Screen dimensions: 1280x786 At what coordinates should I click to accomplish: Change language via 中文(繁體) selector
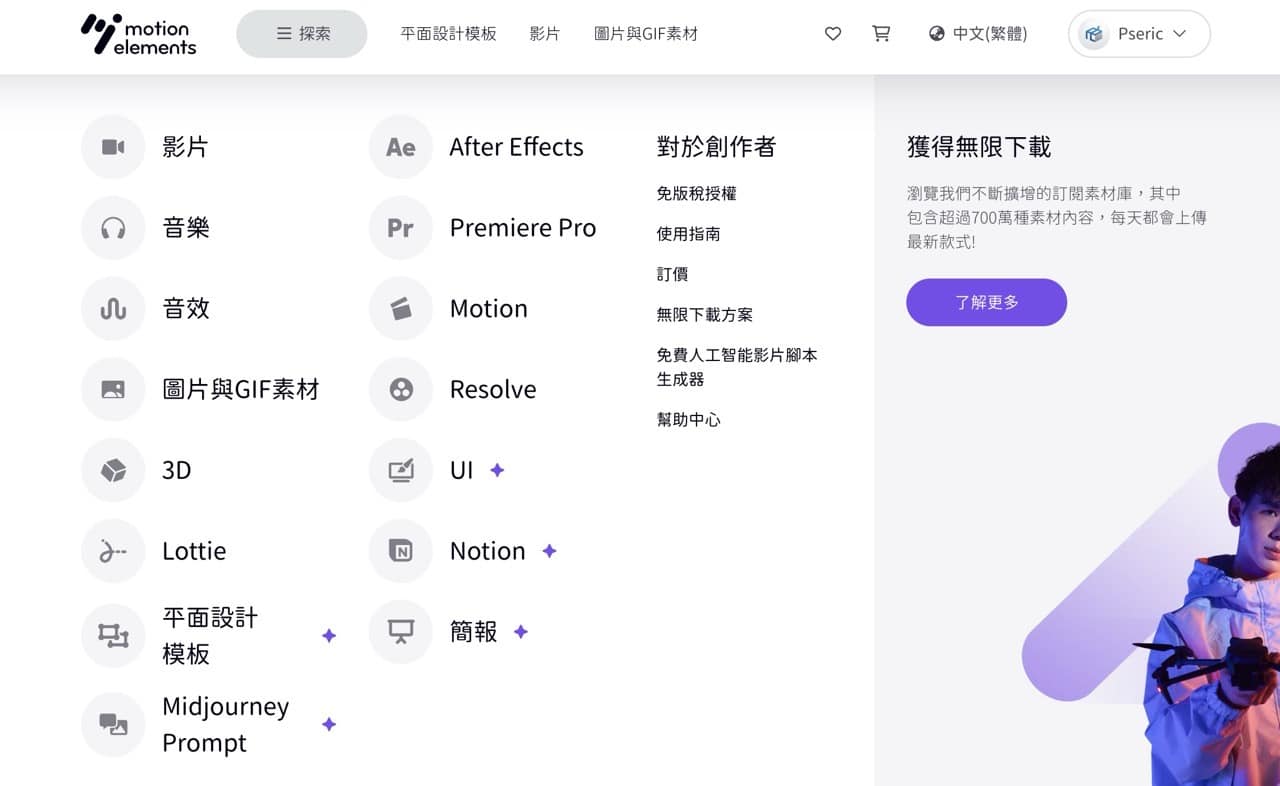click(978, 34)
